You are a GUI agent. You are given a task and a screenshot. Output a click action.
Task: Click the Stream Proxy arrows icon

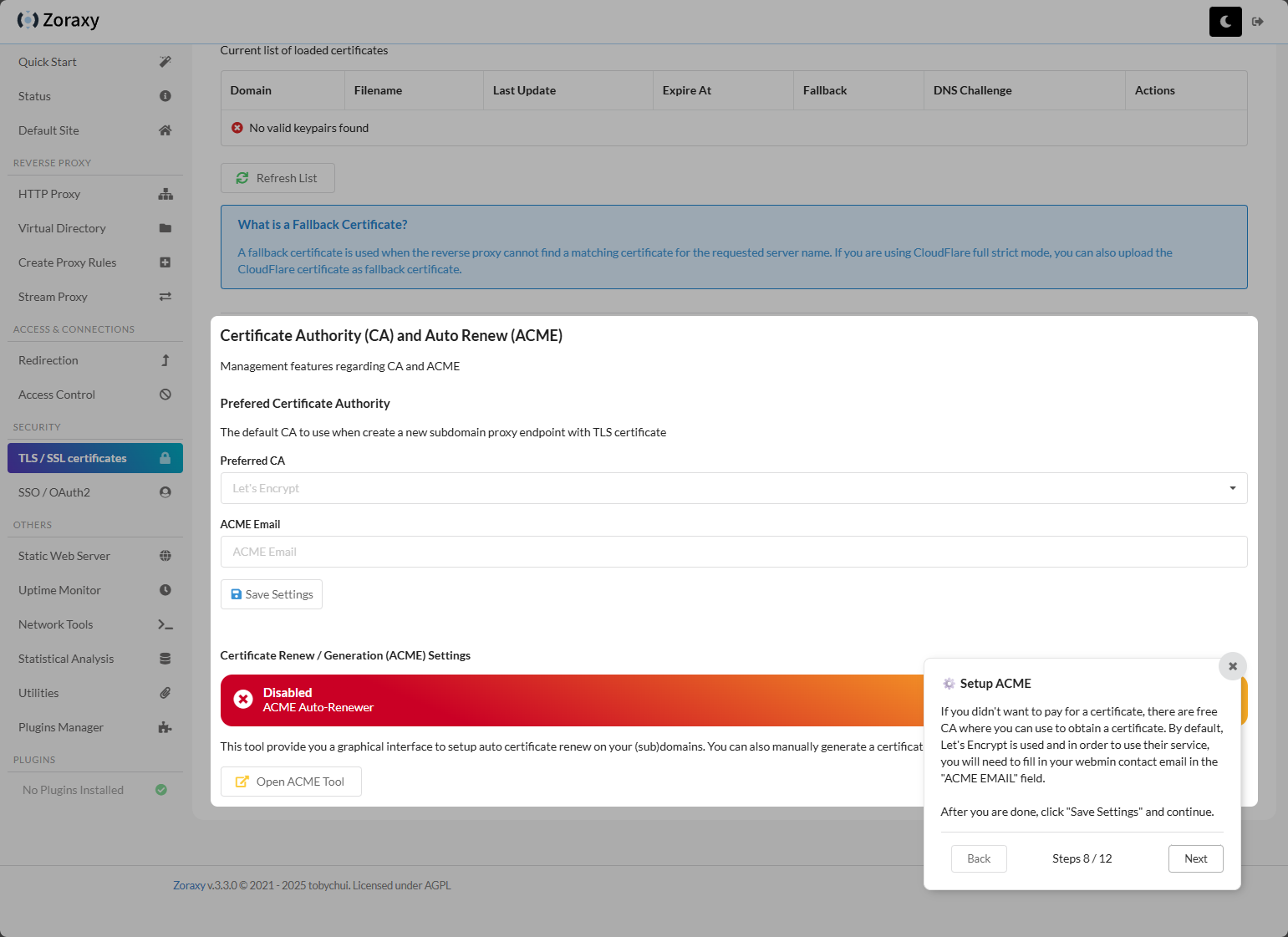click(x=165, y=297)
